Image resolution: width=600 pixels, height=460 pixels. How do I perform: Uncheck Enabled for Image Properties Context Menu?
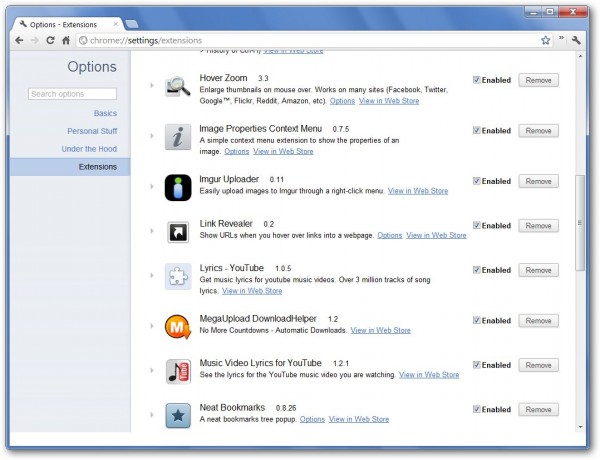pyautogui.click(x=476, y=130)
